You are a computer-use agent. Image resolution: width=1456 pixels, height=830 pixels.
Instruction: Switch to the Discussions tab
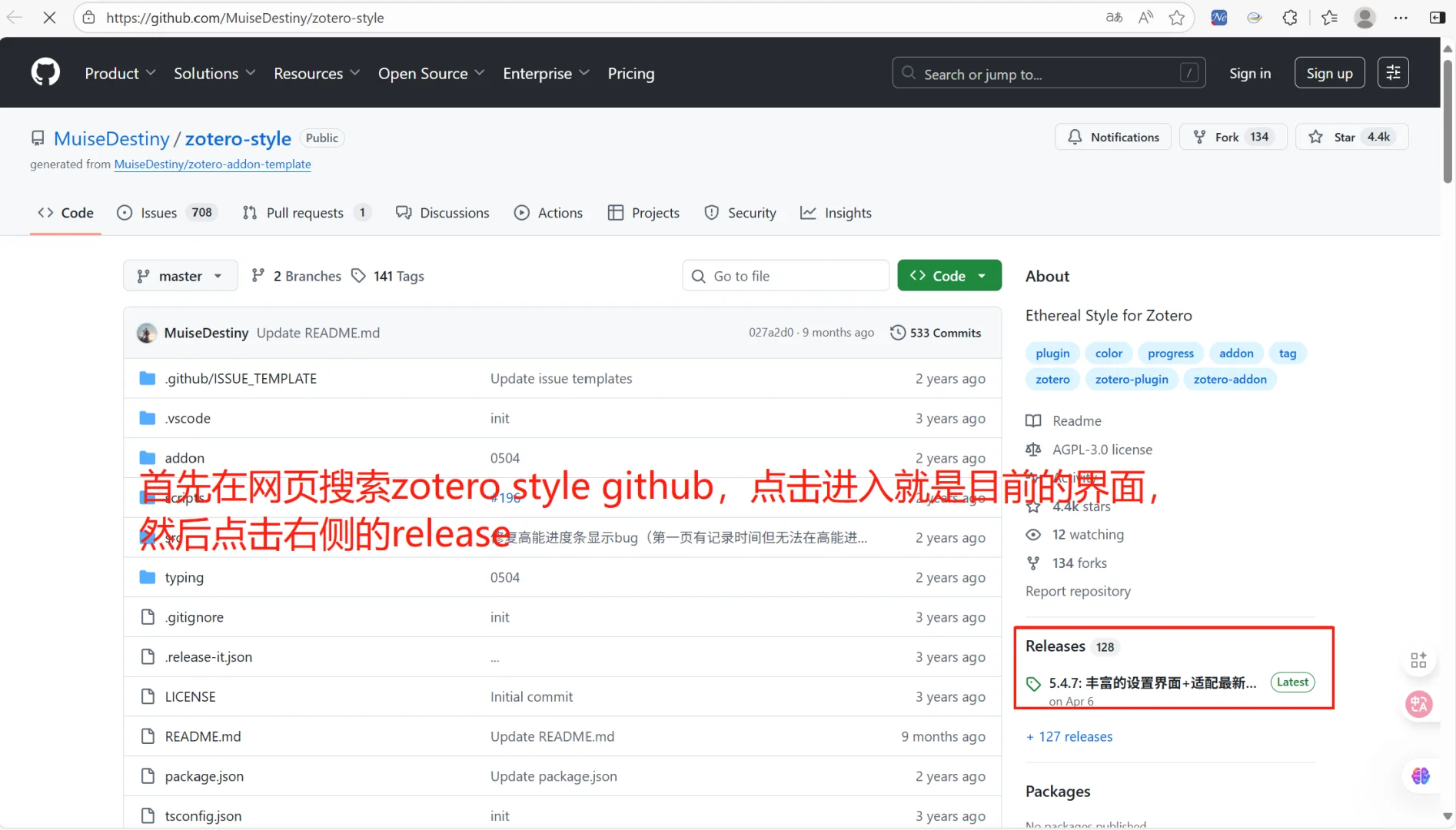442,213
